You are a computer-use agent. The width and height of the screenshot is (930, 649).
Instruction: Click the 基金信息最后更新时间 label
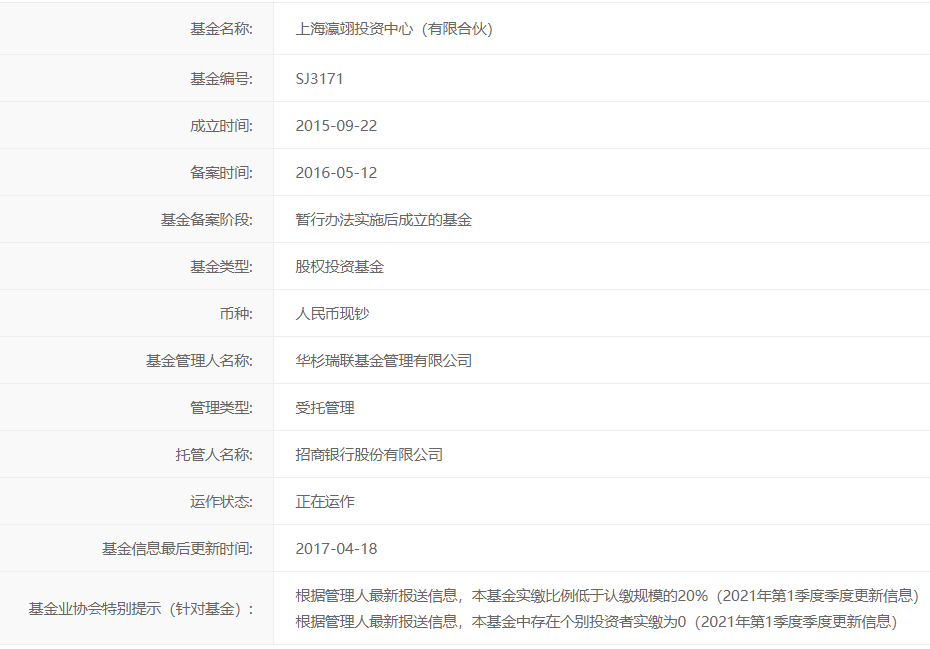(x=177, y=549)
